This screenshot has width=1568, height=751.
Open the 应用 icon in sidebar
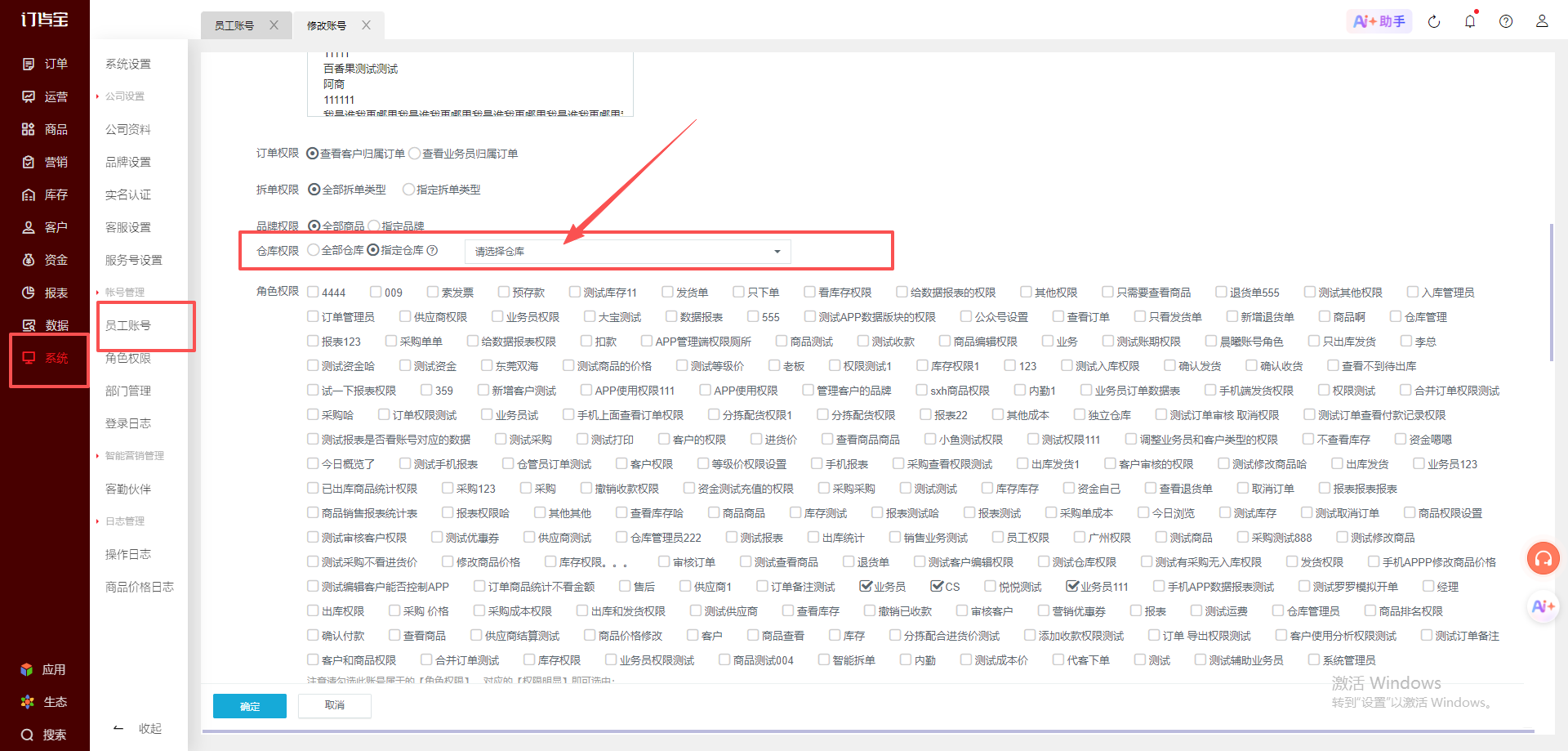pyautogui.click(x=27, y=669)
